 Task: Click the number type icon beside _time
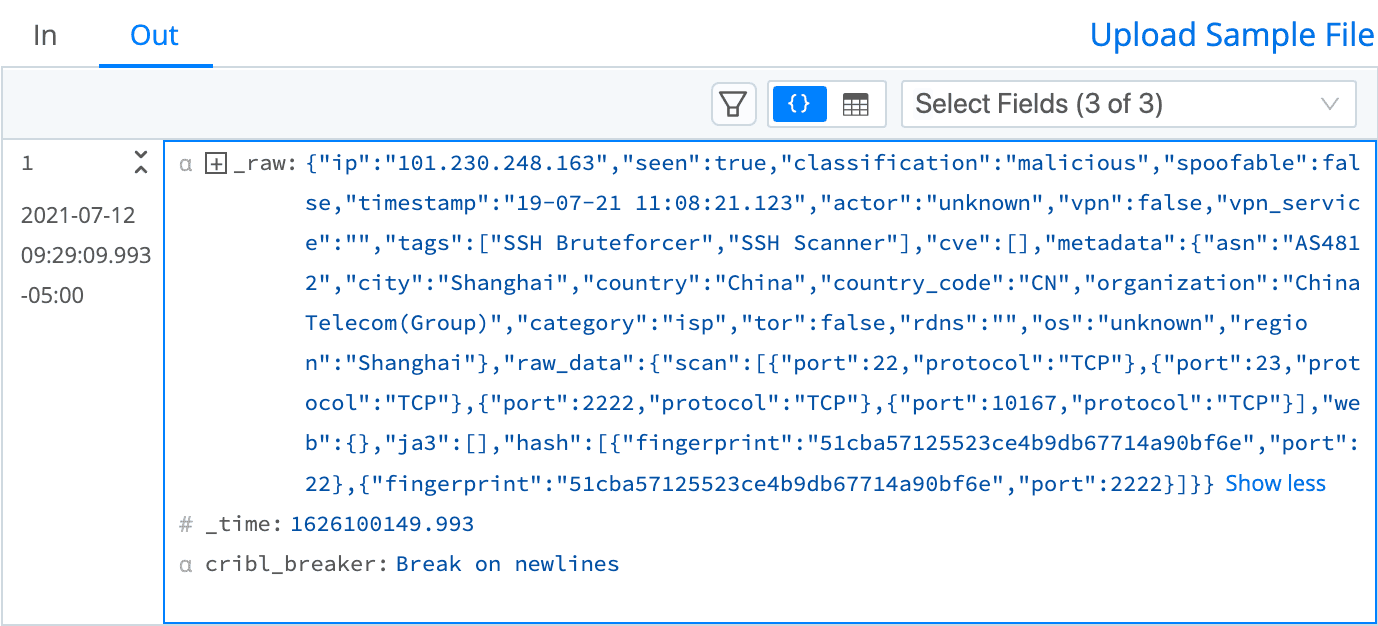(185, 524)
